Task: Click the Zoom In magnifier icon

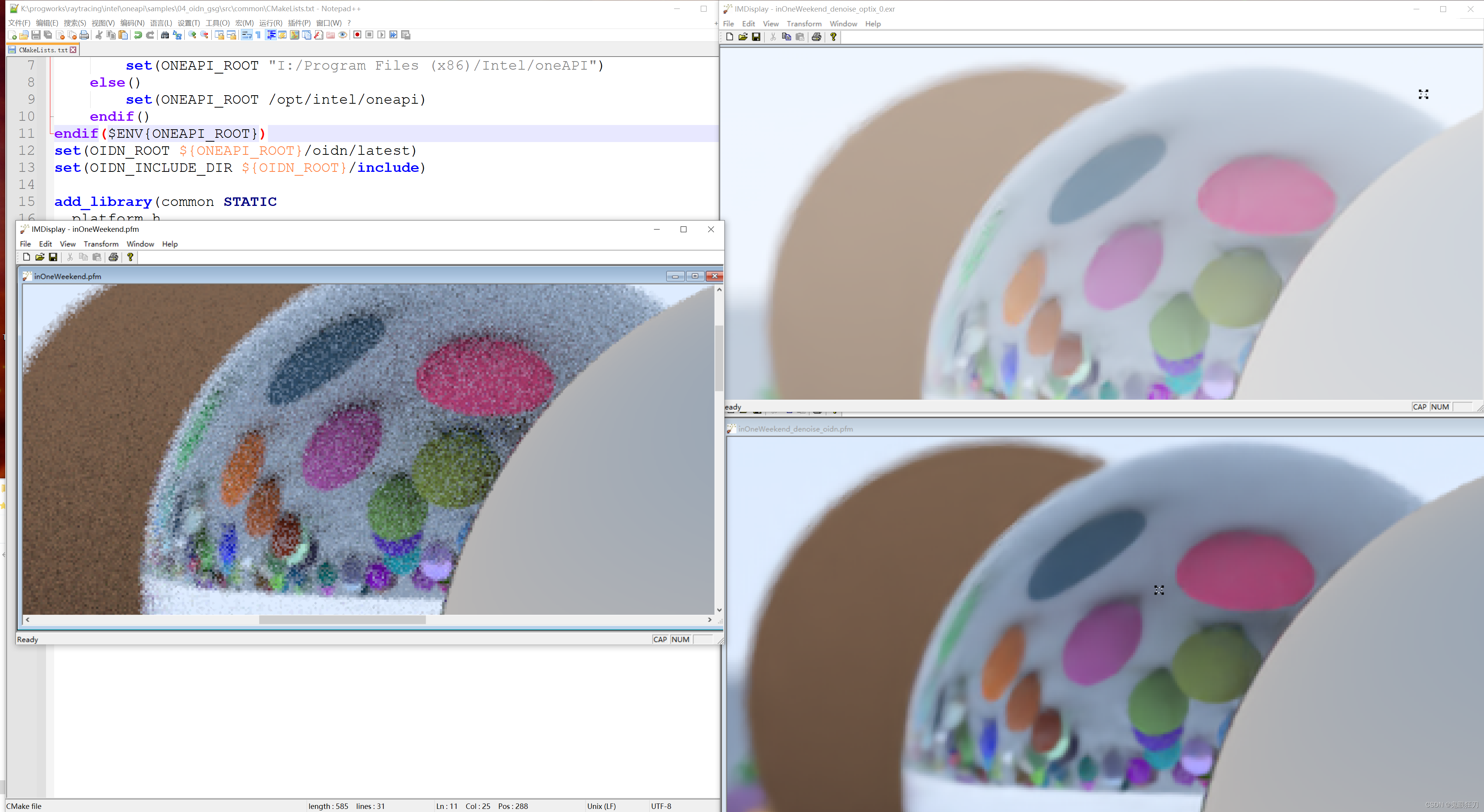Action: 192,35
